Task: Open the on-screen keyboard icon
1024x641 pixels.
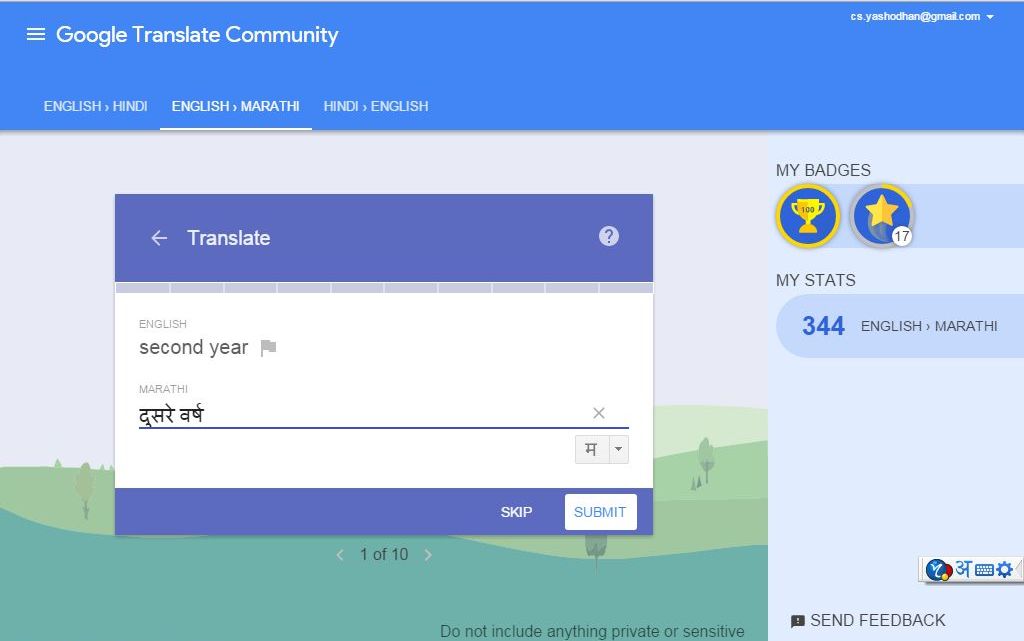Action: pos(984,571)
